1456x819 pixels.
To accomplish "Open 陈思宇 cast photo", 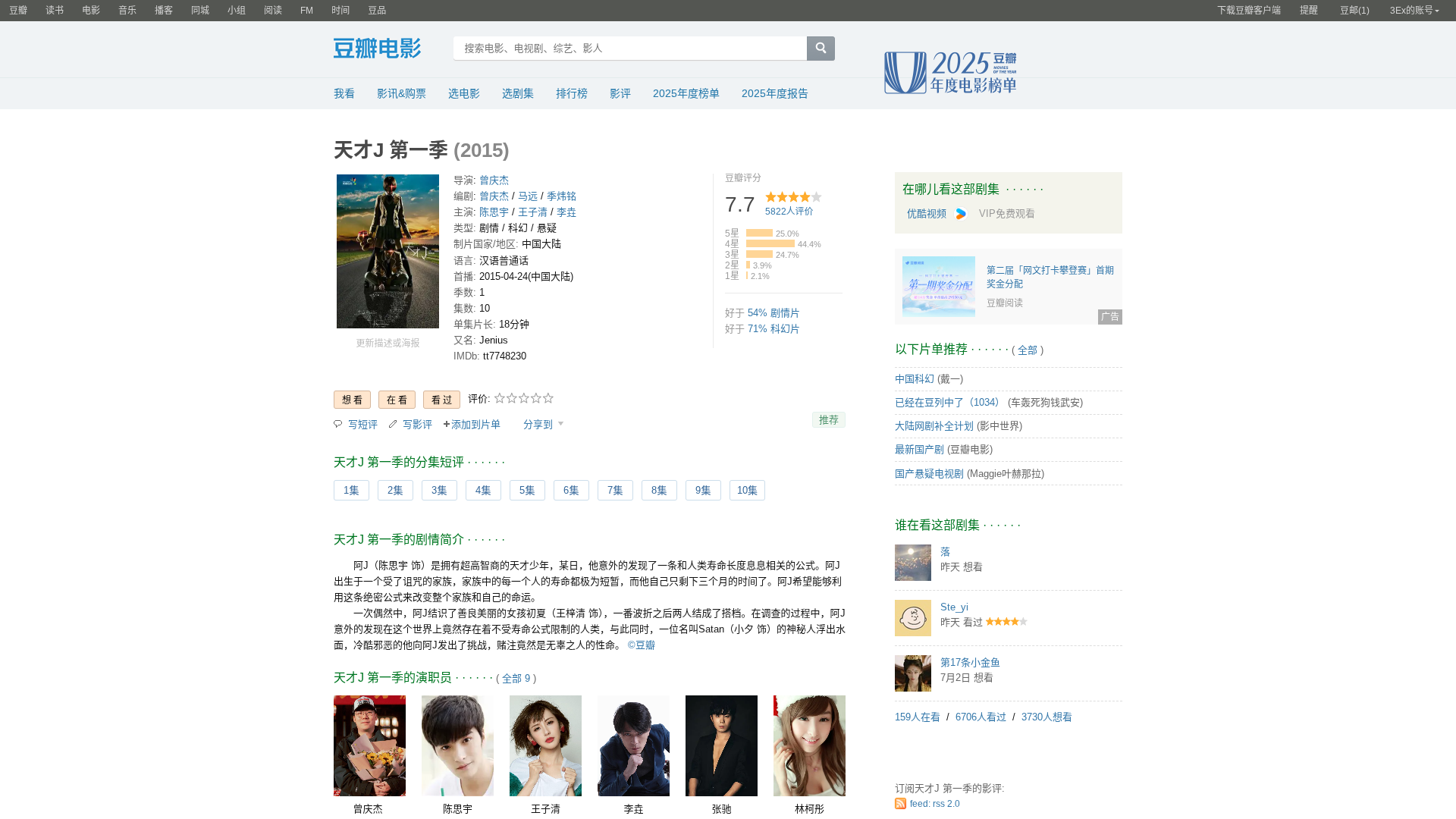I will pyautogui.click(x=457, y=745).
